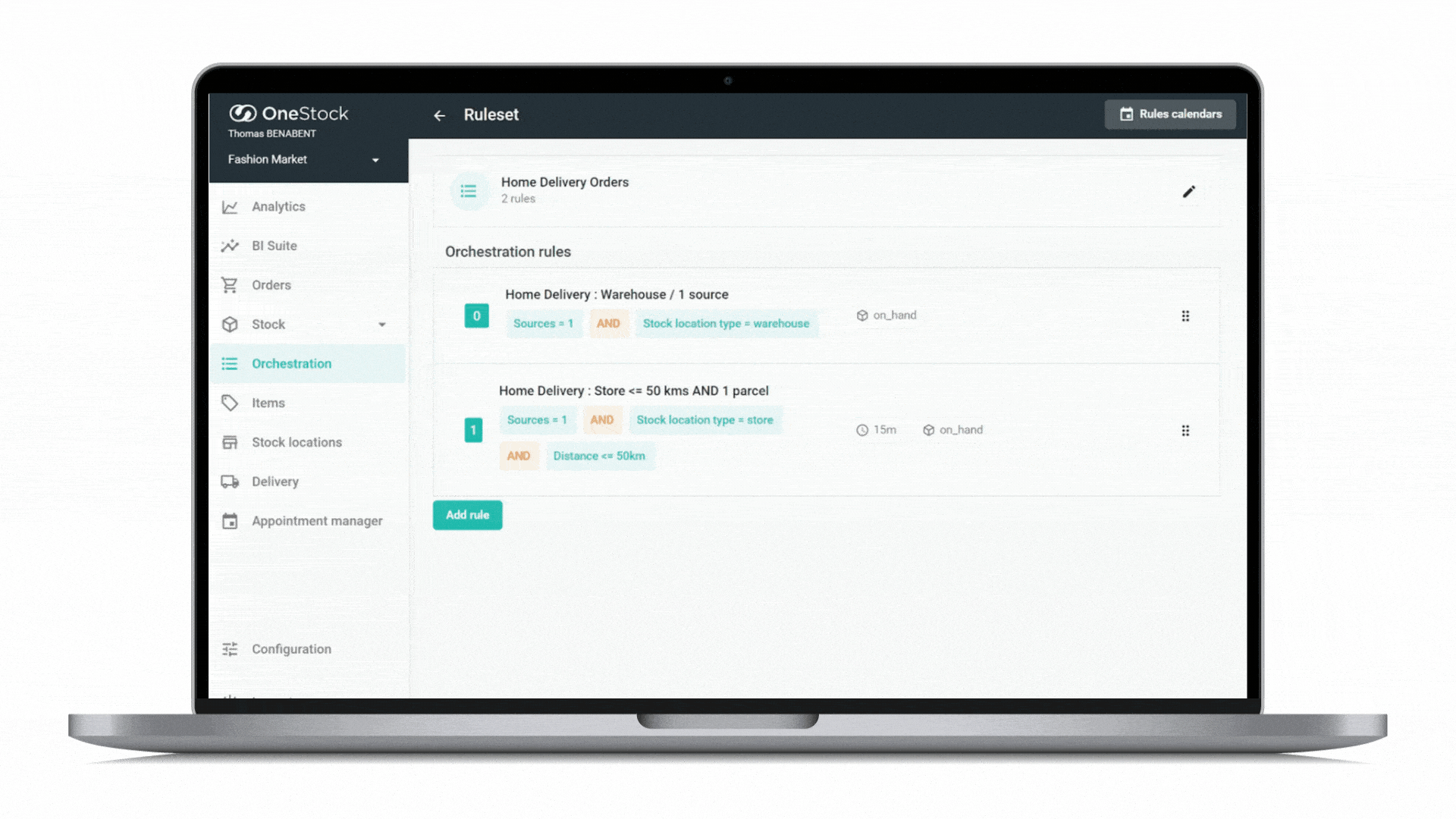The height and width of the screenshot is (819, 1456).
Task: Click the Items sidebar icon
Action: coord(229,402)
